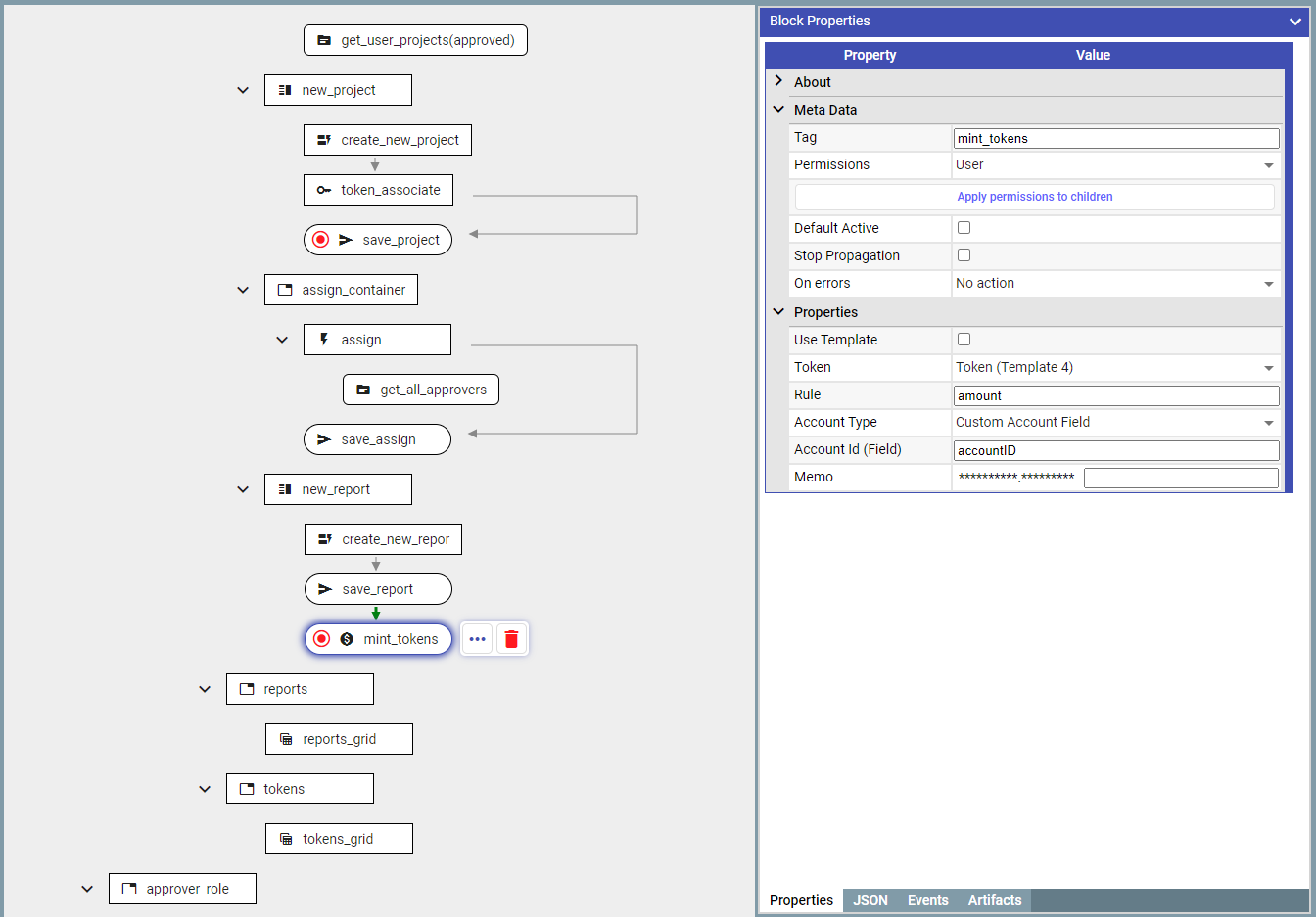Click Apply permissions to children
The image size is (1316, 917).
tap(1034, 197)
